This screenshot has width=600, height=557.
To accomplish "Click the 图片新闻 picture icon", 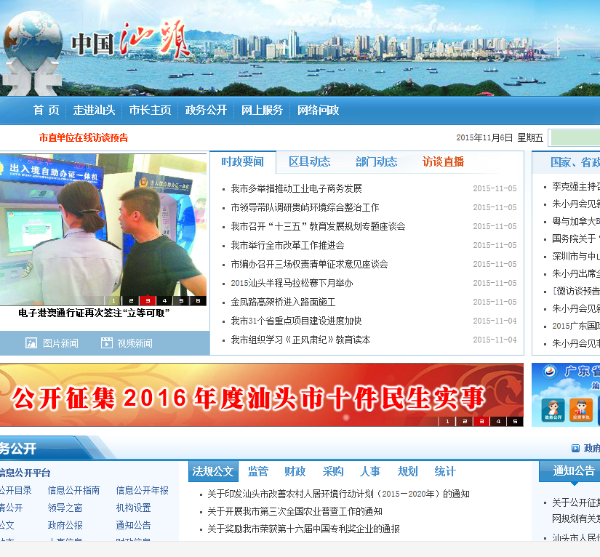I will click(31, 343).
